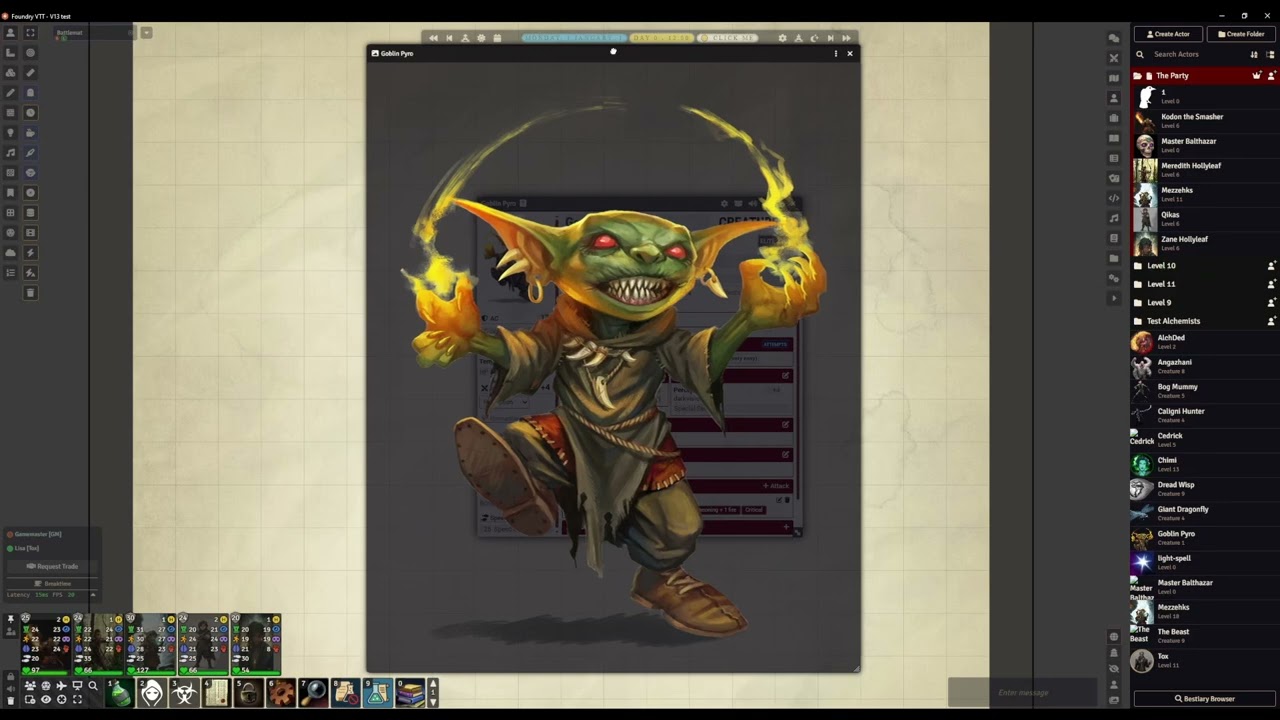Activate hotbar macro 9 alchemy flask

tap(378, 693)
